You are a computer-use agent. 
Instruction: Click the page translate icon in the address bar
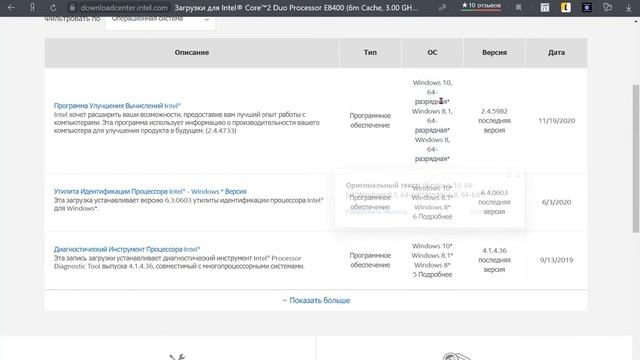[442, 7]
